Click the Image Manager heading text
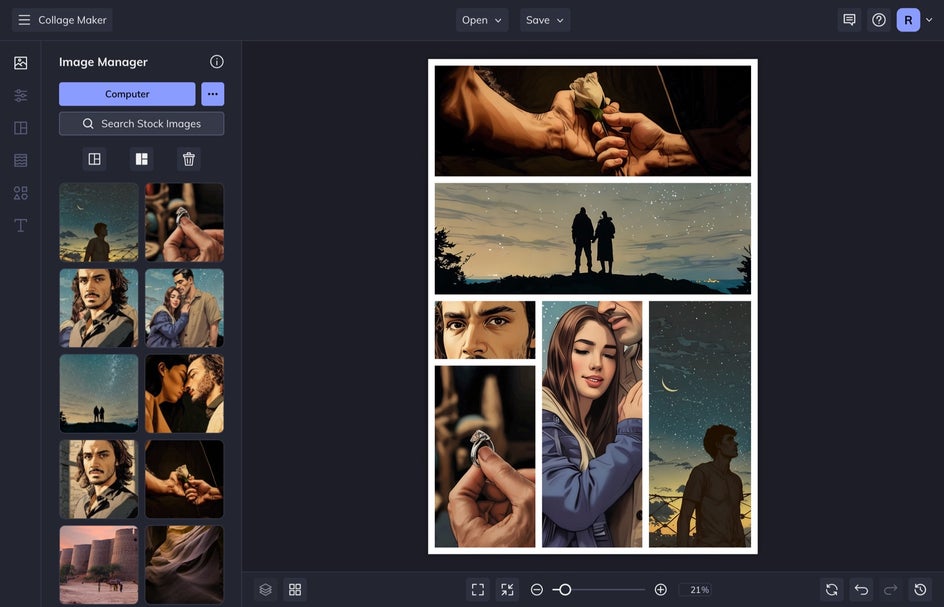The image size is (944, 607). tap(103, 62)
